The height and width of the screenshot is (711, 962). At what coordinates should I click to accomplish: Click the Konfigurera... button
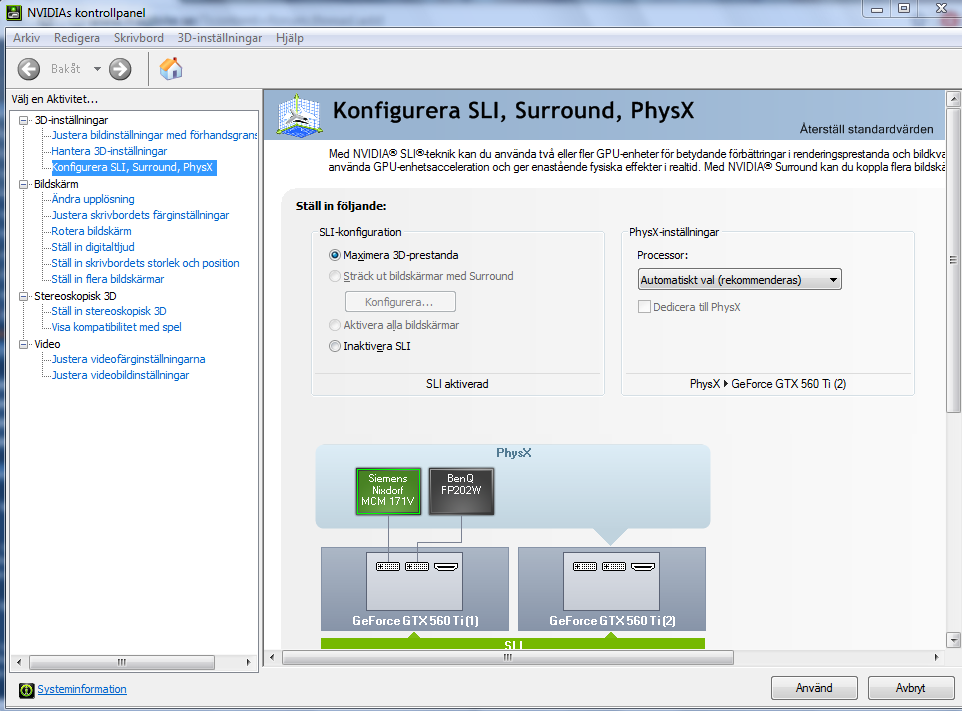[400, 302]
